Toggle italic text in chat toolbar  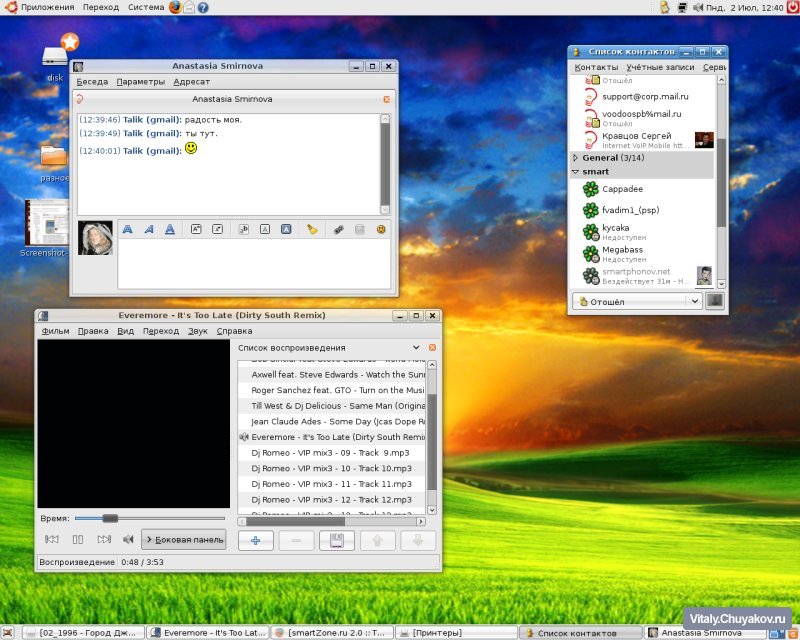click(x=149, y=230)
